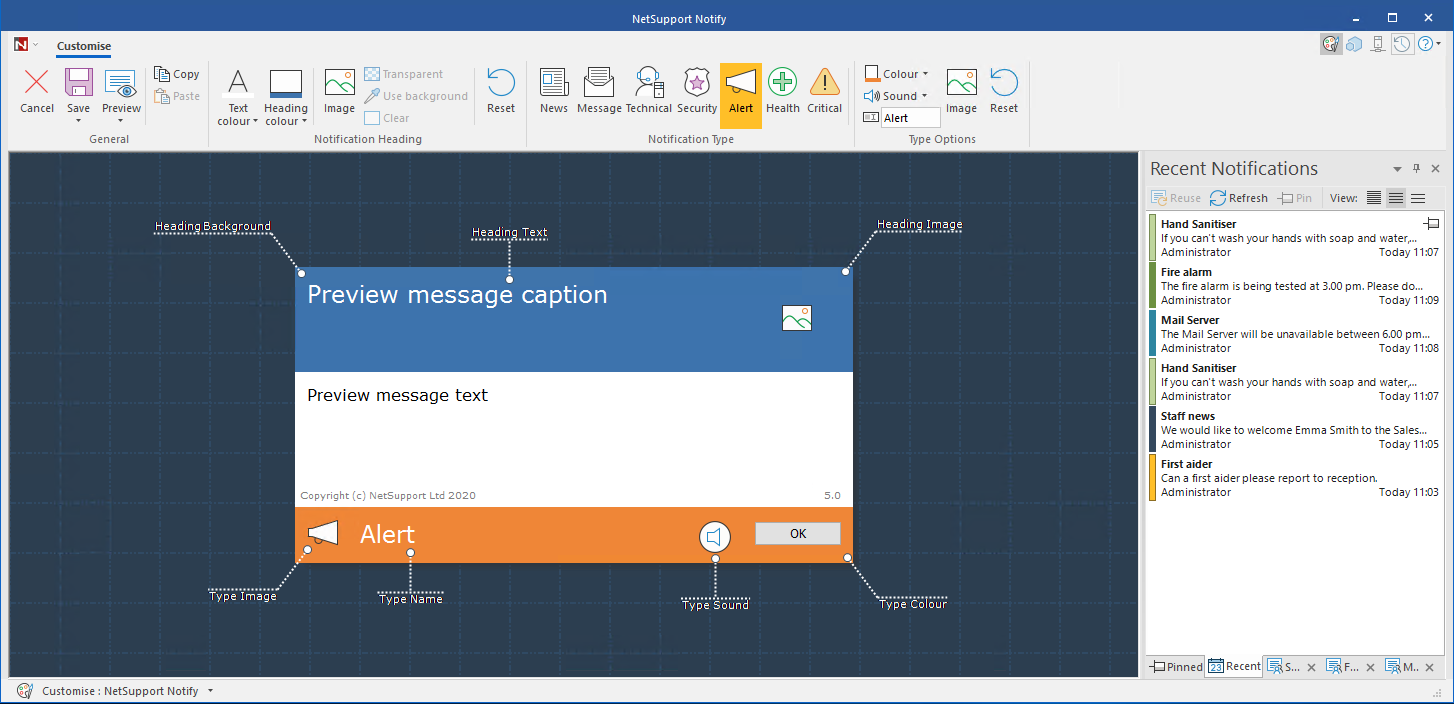Open the Image picker in Notification Heading
Viewport: 1454px width, 704px height.
pyautogui.click(x=339, y=92)
